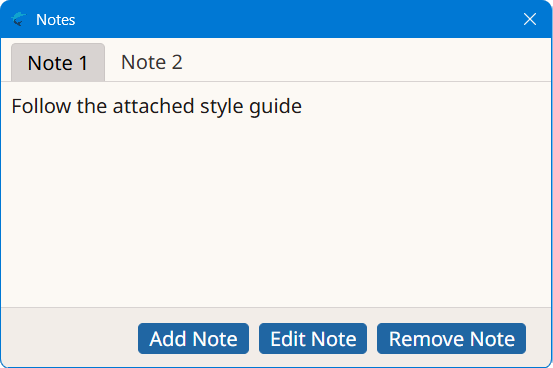This screenshot has height=368, width=553.
Task: Click the Add Note button
Action: click(x=193, y=338)
